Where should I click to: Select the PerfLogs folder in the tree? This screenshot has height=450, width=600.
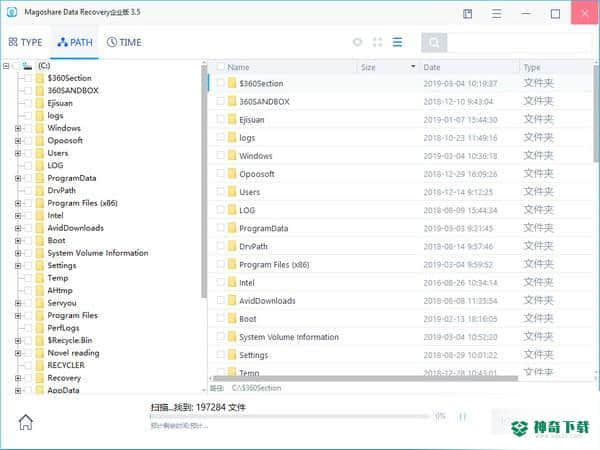coord(63,328)
